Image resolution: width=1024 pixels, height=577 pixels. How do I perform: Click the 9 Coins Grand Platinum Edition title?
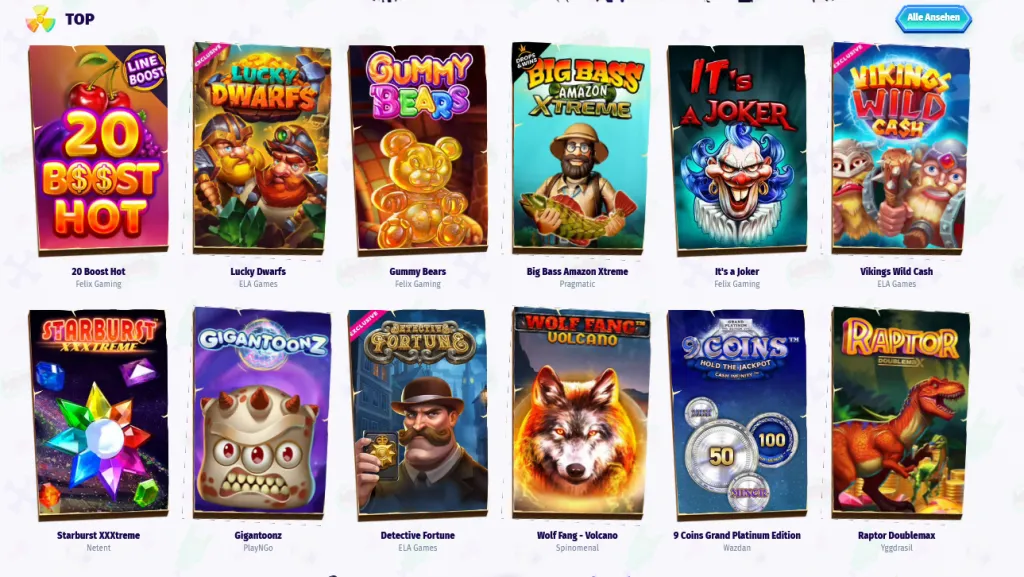tap(737, 535)
